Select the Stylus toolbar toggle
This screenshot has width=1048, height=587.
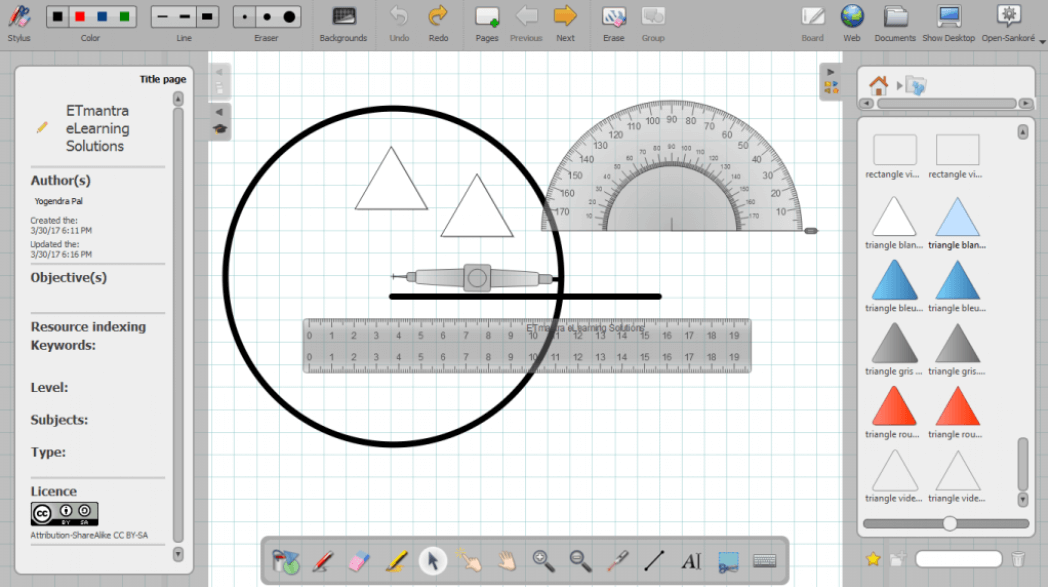click(19, 23)
